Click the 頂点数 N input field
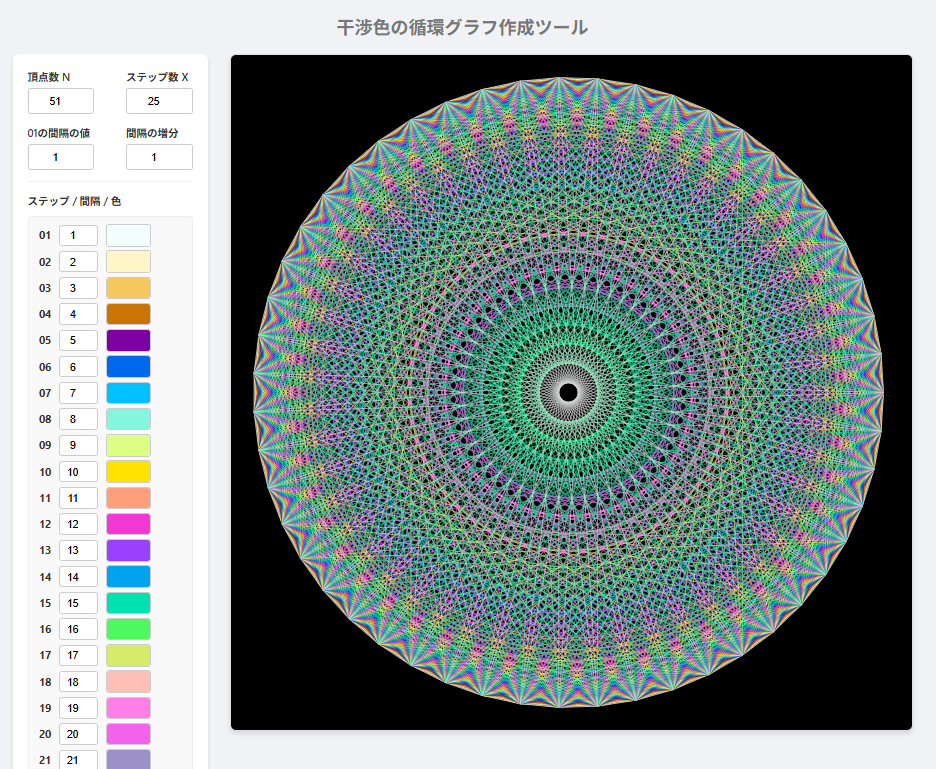The height and width of the screenshot is (769, 936). point(60,101)
